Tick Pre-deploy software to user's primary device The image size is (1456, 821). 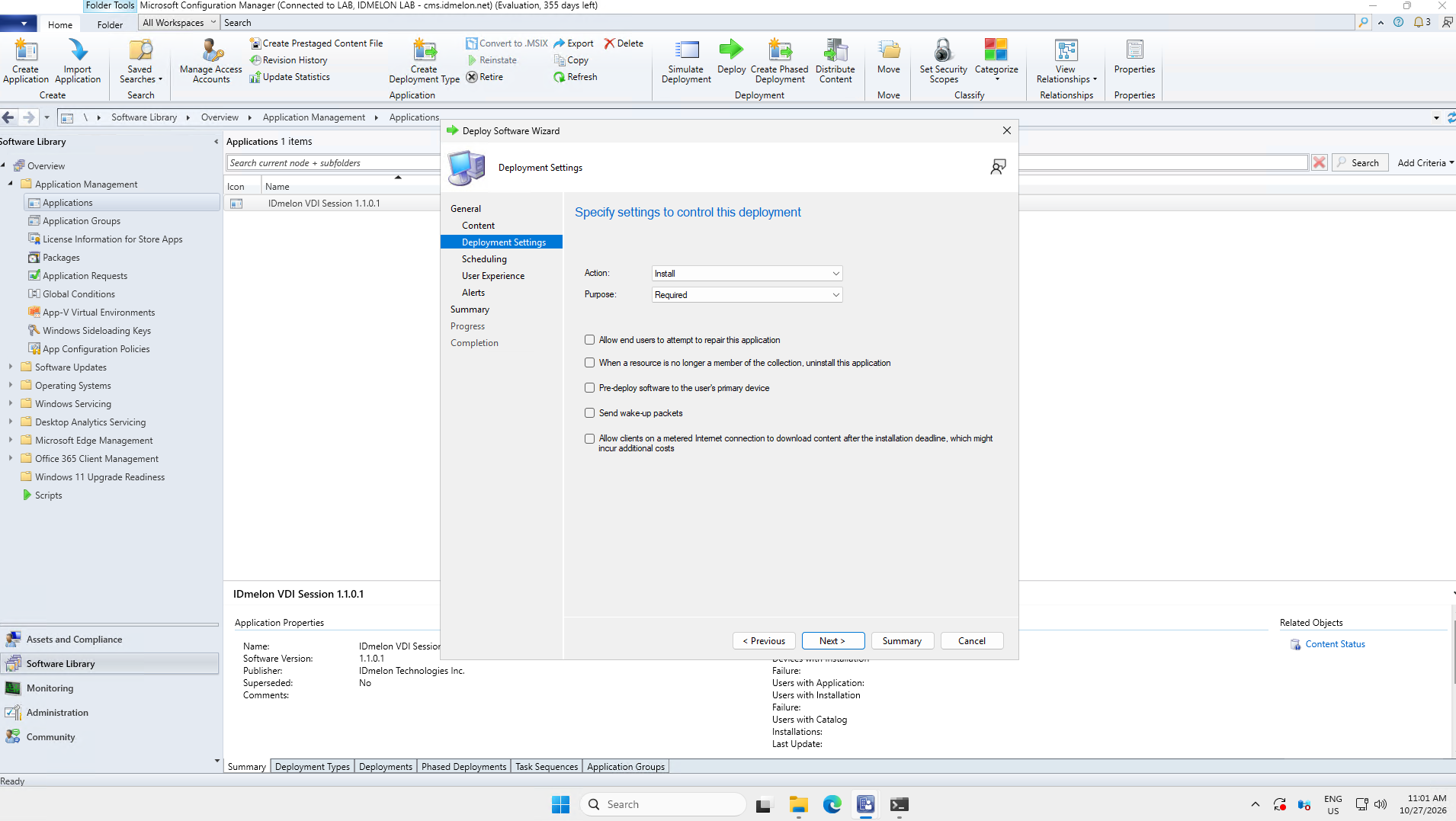click(x=589, y=388)
